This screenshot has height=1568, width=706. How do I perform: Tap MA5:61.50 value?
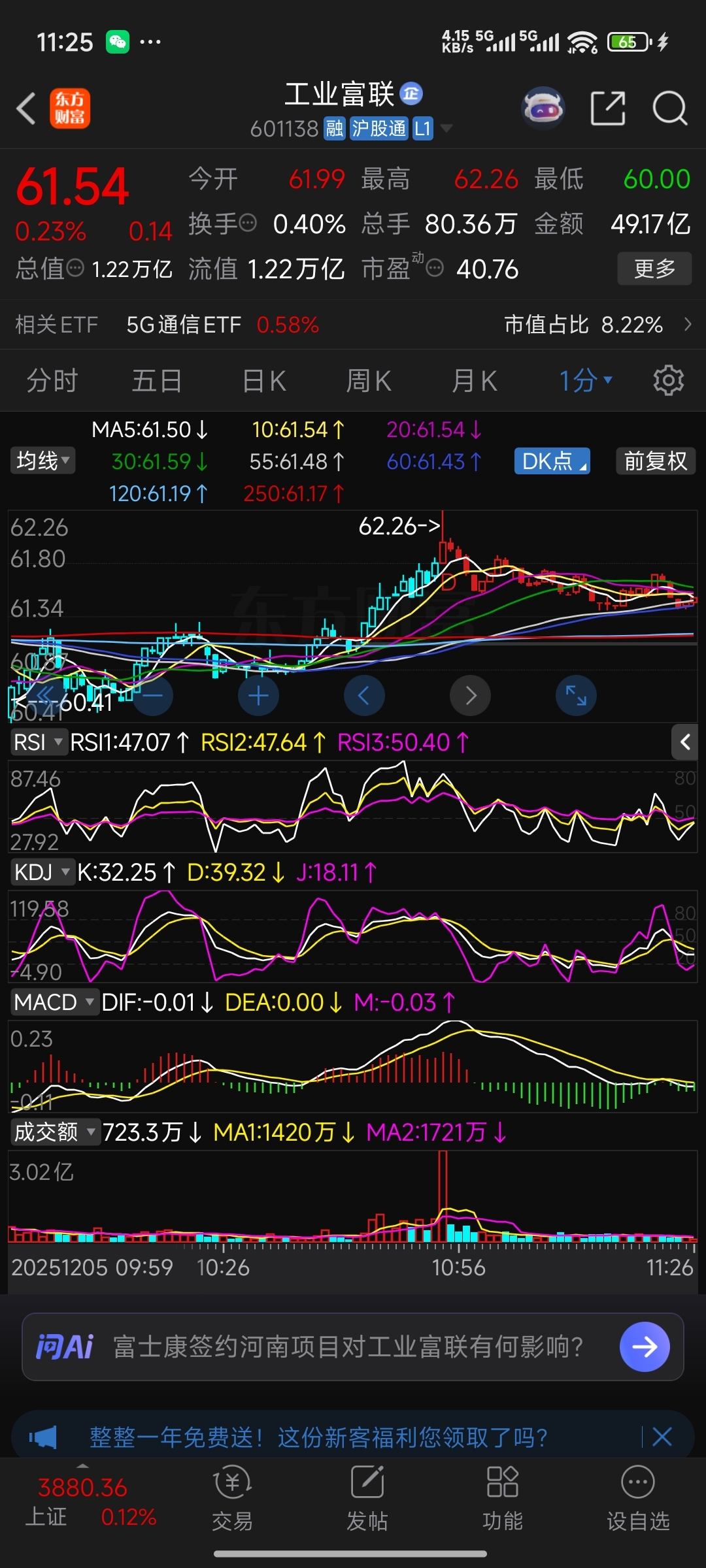point(150,429)
